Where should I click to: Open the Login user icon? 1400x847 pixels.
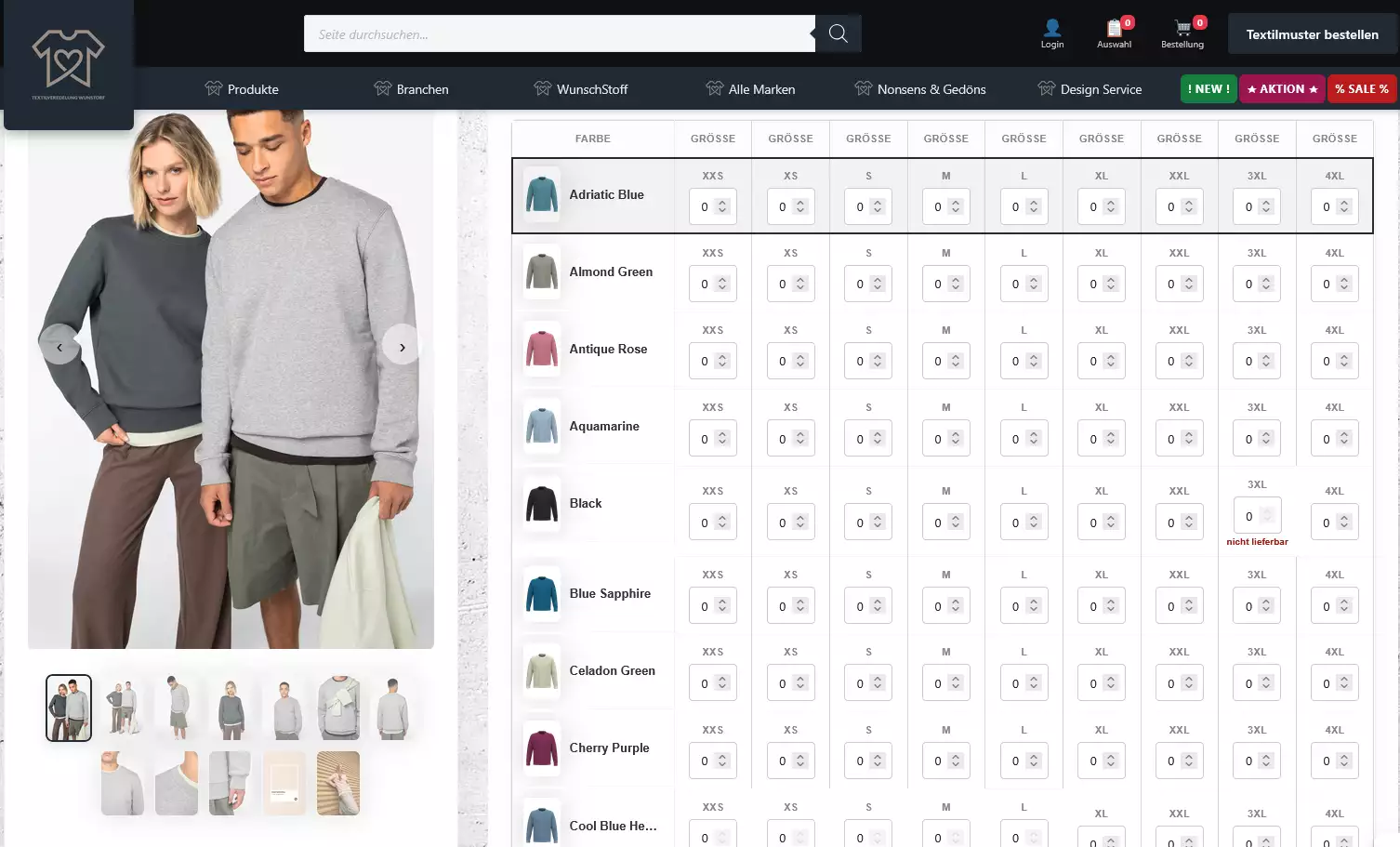tap(1052, 28)
